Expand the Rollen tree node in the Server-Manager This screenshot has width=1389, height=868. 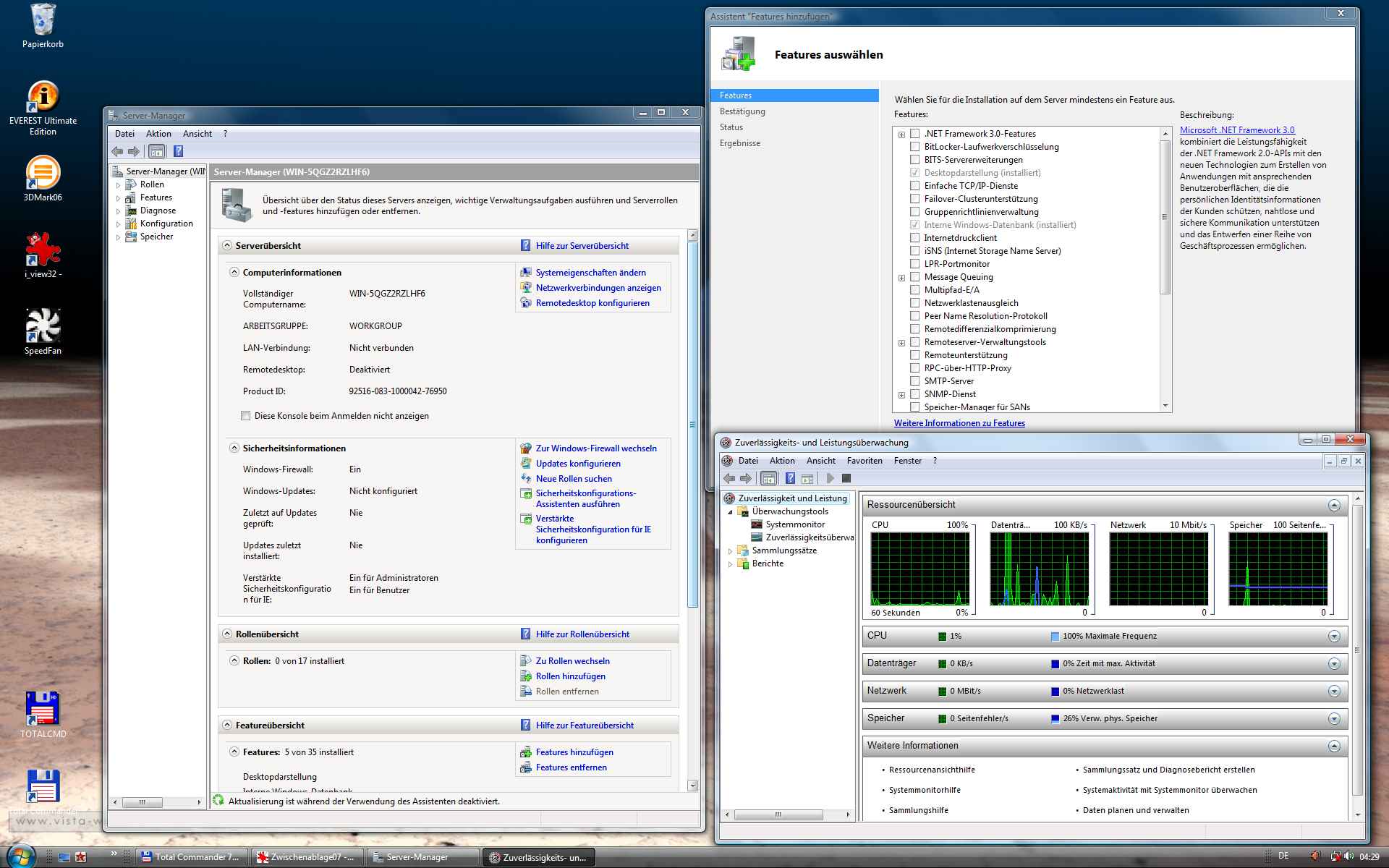click(x=119, y=185)
